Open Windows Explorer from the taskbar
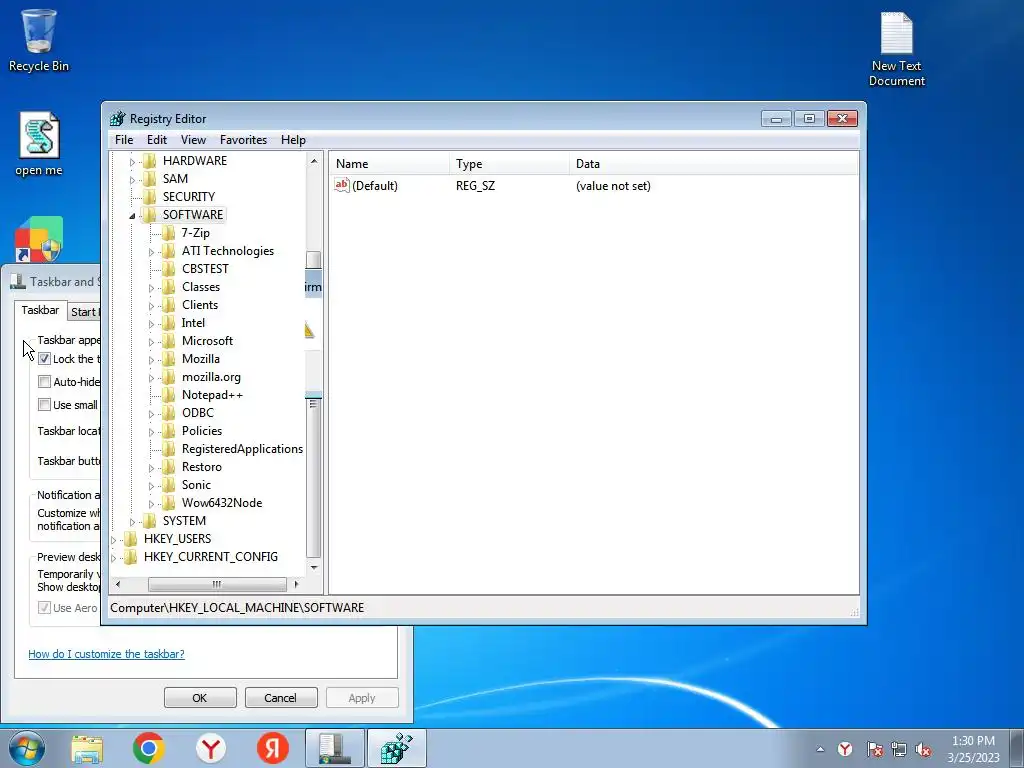 (87, 748)
